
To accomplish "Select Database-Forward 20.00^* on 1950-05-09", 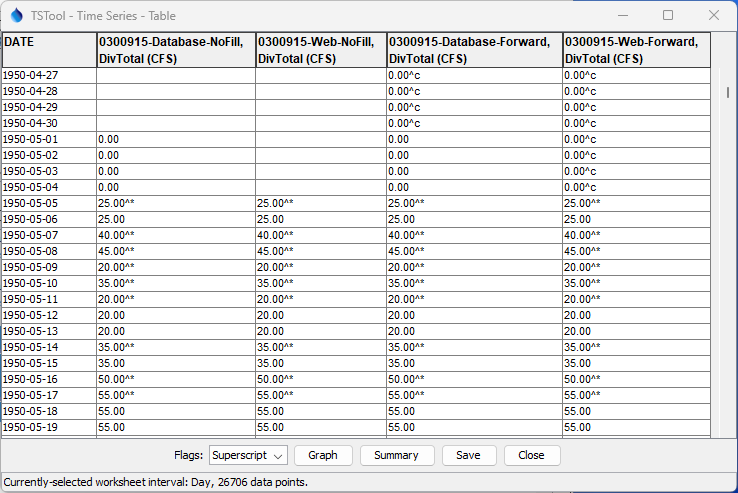I will point(474,267).
